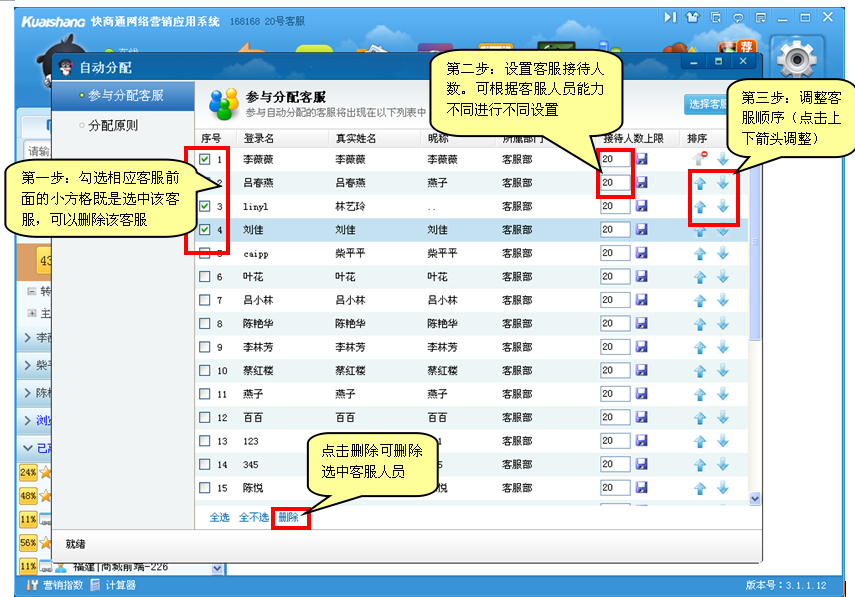The width and height of the screenshot is (855, 597).
Task: Check the checkbox for row 6 叶花
Action: 204,277
